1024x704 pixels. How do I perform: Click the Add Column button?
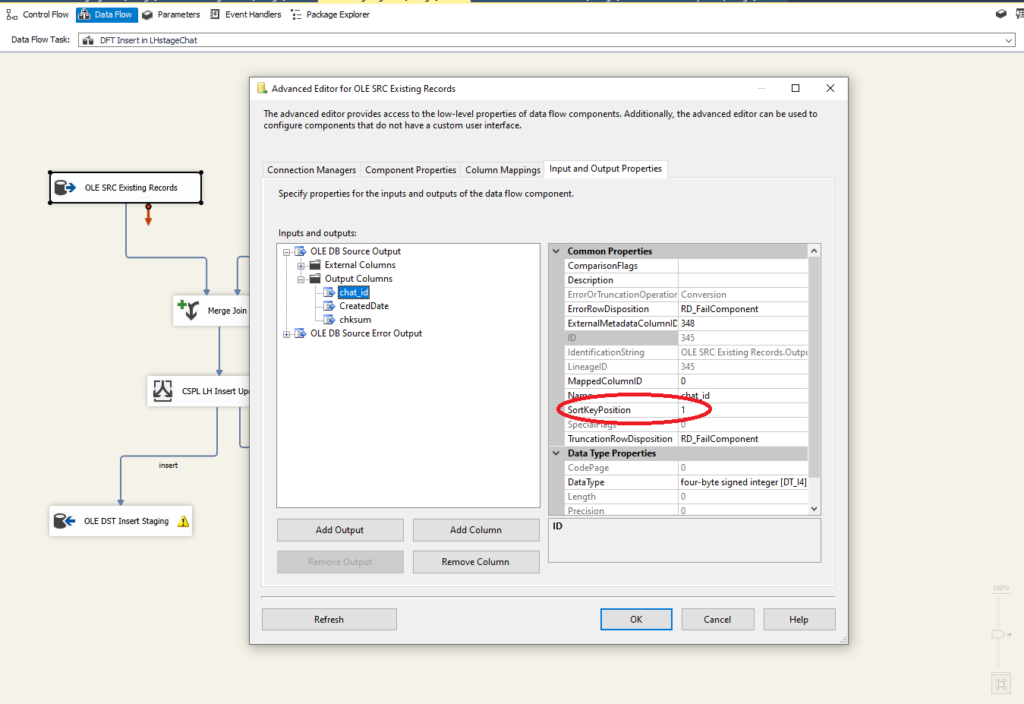pyautogui.click(x=476, y=530)
